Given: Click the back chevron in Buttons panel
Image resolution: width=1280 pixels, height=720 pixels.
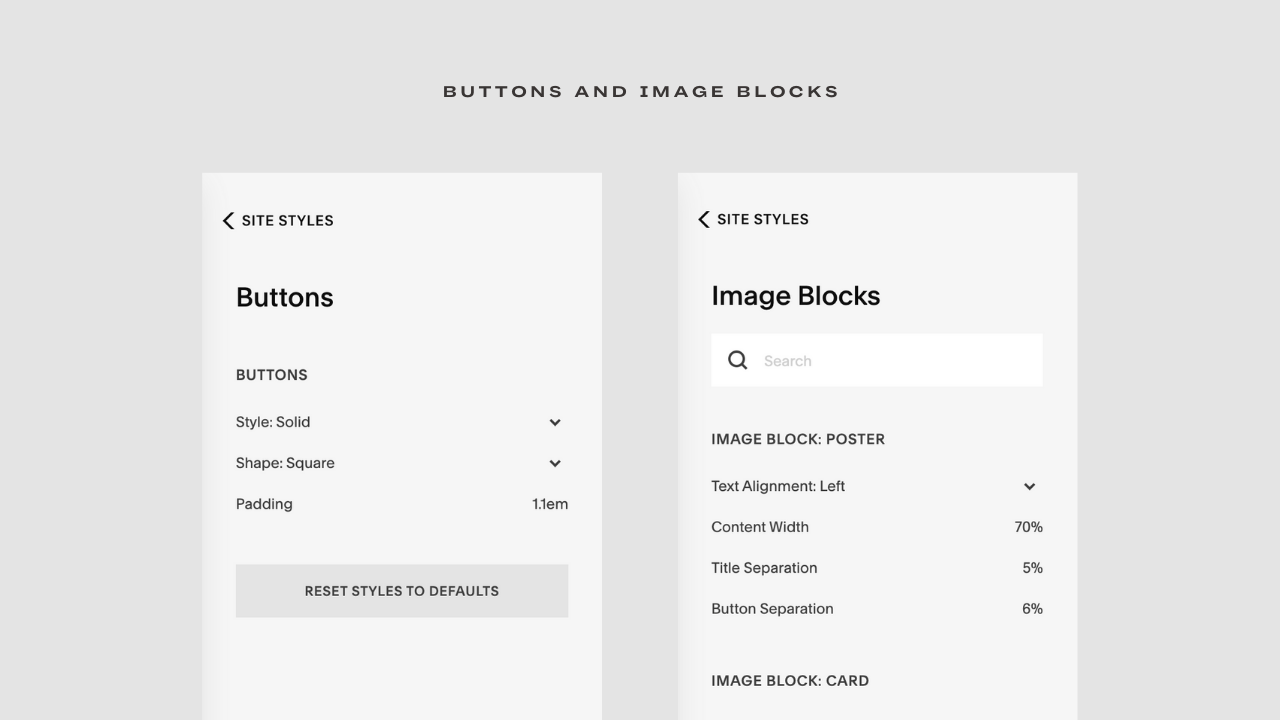Looking at the screenshot, I should [x=228, y=220].
